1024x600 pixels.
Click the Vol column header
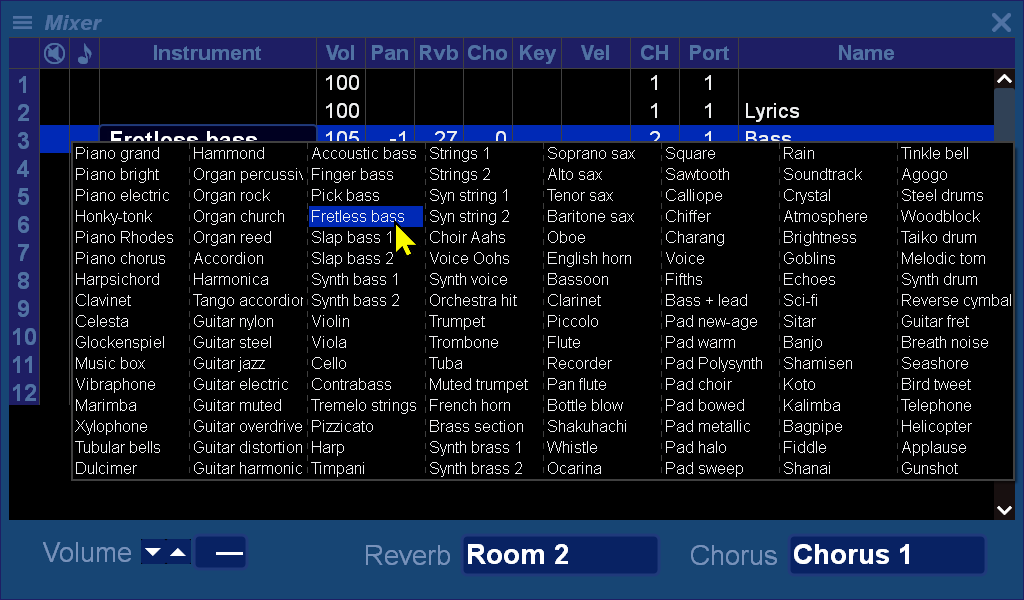341,53
